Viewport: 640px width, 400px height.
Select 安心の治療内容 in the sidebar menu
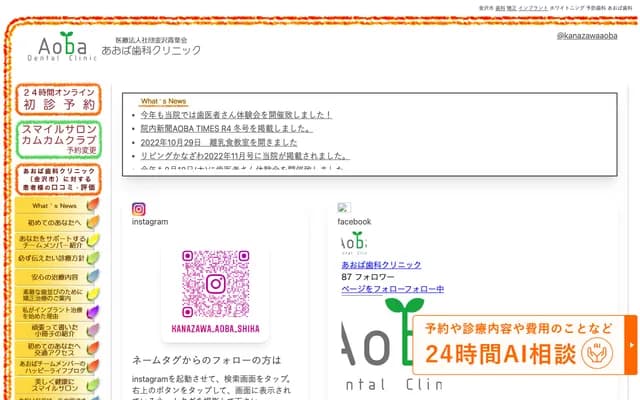tap(54, 277)
